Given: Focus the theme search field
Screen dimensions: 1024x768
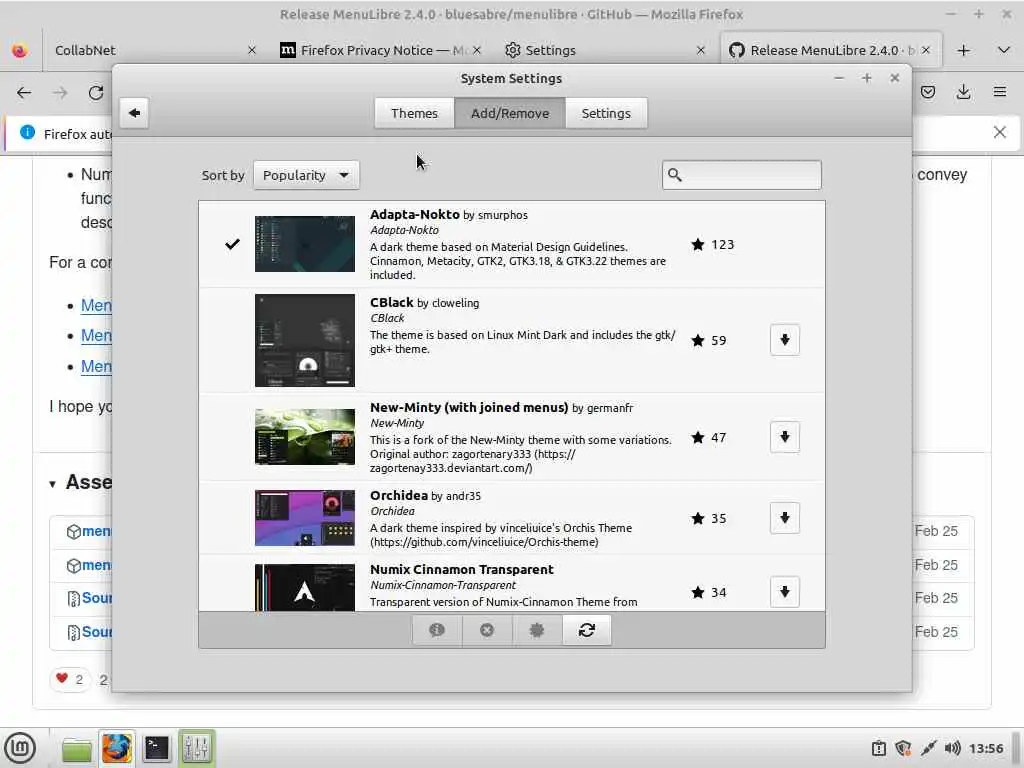Looking at the screenshot, I should (x=741, y=175).
